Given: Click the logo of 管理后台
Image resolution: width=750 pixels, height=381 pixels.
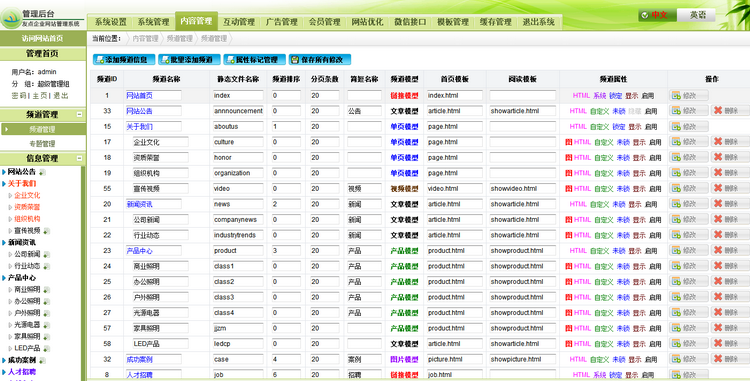Looking at the screenshot, I should coord(11,18).
